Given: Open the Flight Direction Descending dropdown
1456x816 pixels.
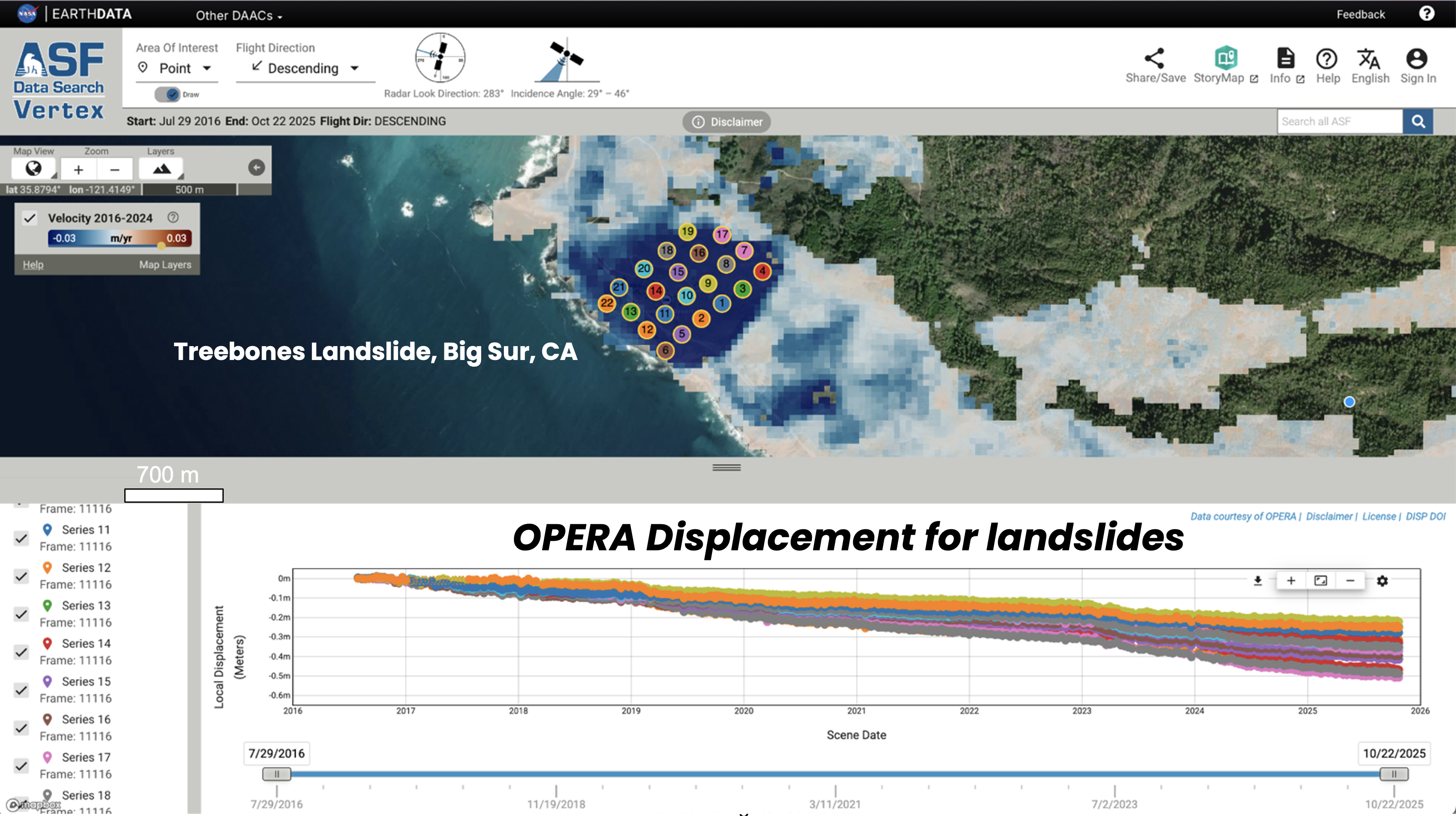Looking at the screenshot, I should pyautogui.click(x=305, y=68).
